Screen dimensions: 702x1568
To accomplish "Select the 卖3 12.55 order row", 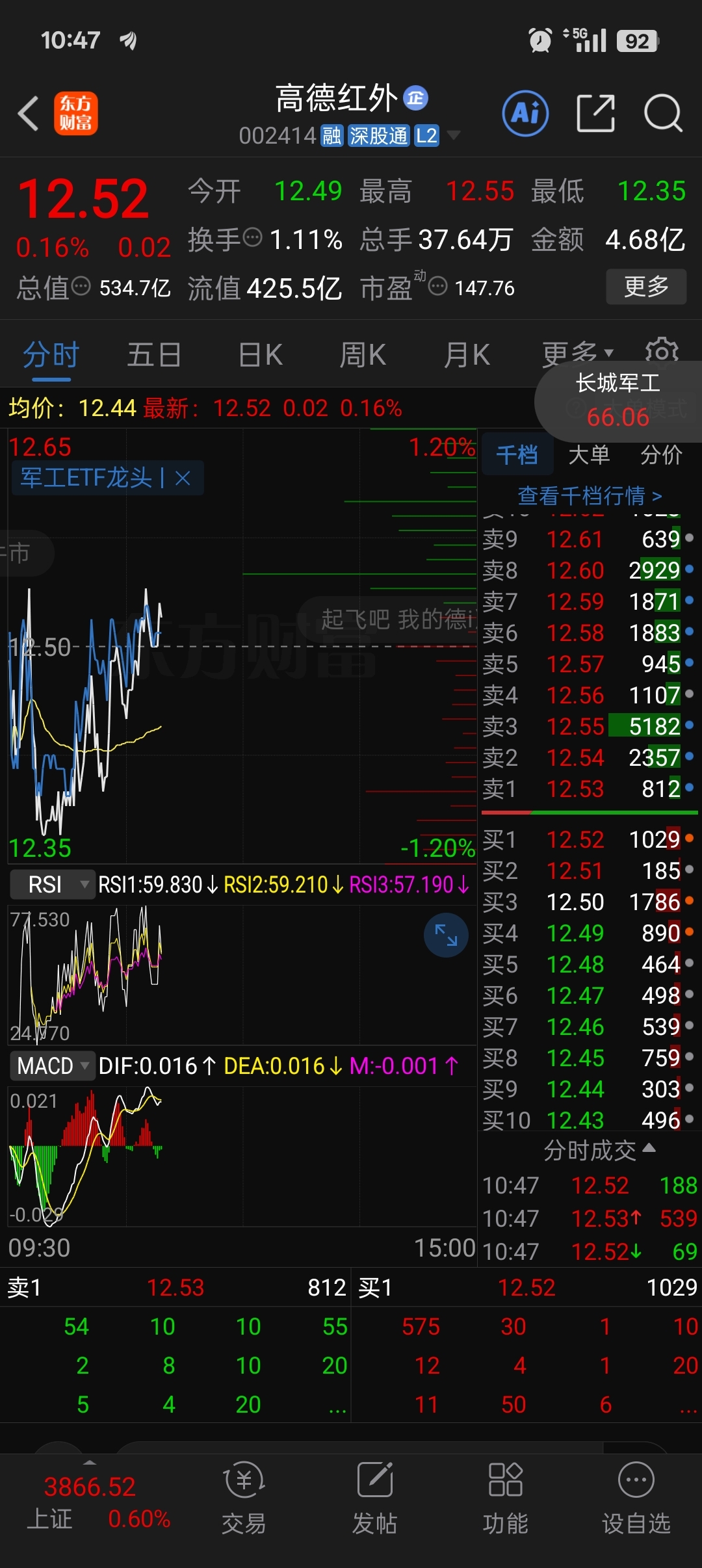I will click(x=589, y=726).
